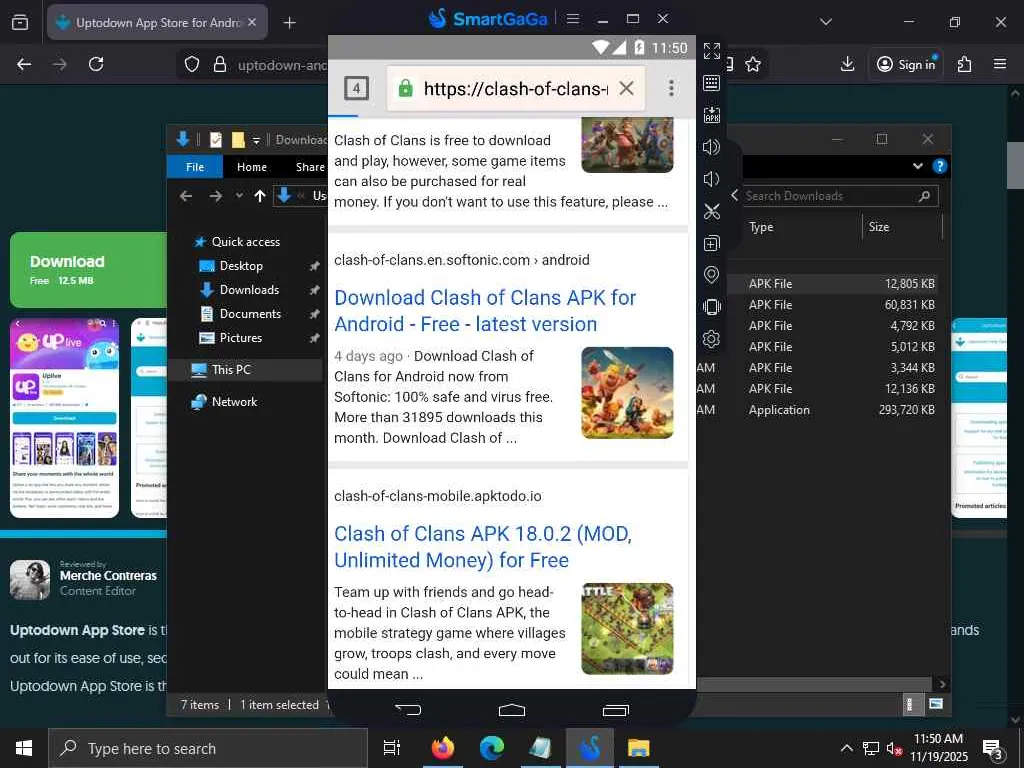The width and height of the screenshot is (1024, 768).
Task: Clear the Android browser URL with X
Action: (x=626, y=88)
